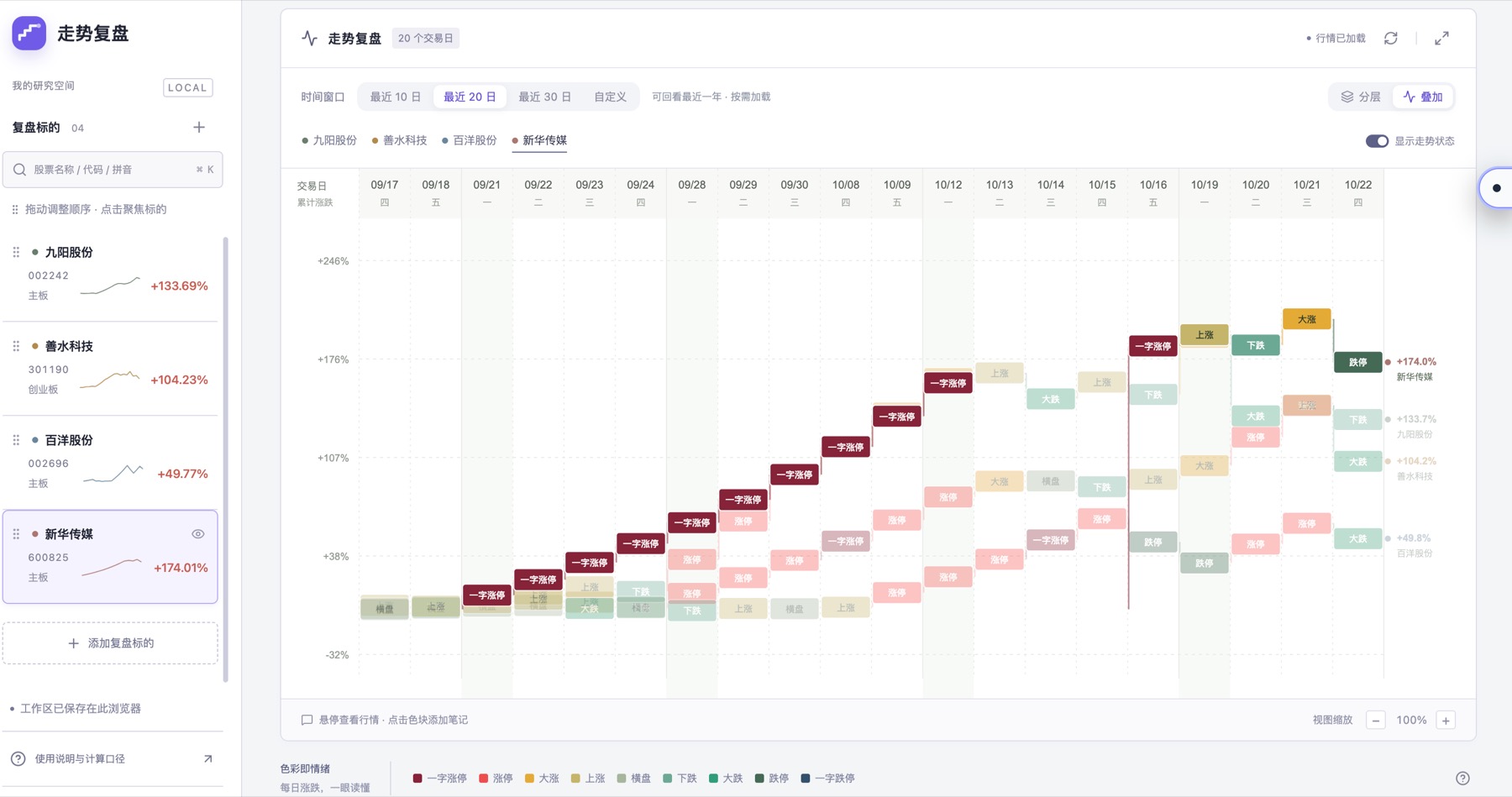Choose 自定义 time window option
1512x797 pixels.
611,97
